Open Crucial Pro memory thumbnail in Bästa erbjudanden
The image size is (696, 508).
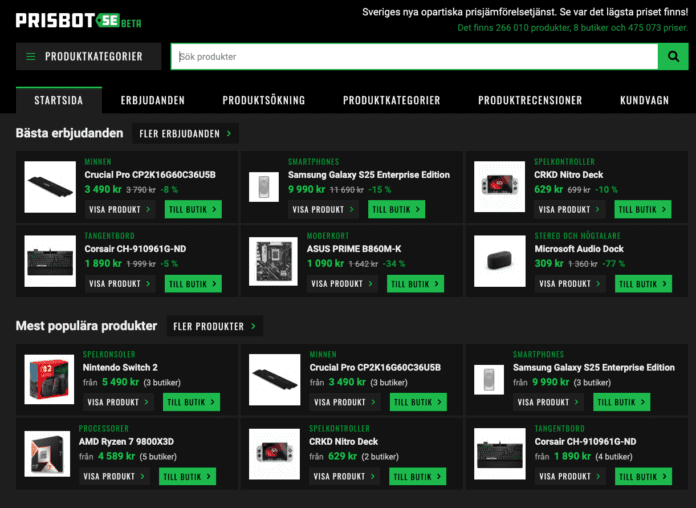[50, 187]
